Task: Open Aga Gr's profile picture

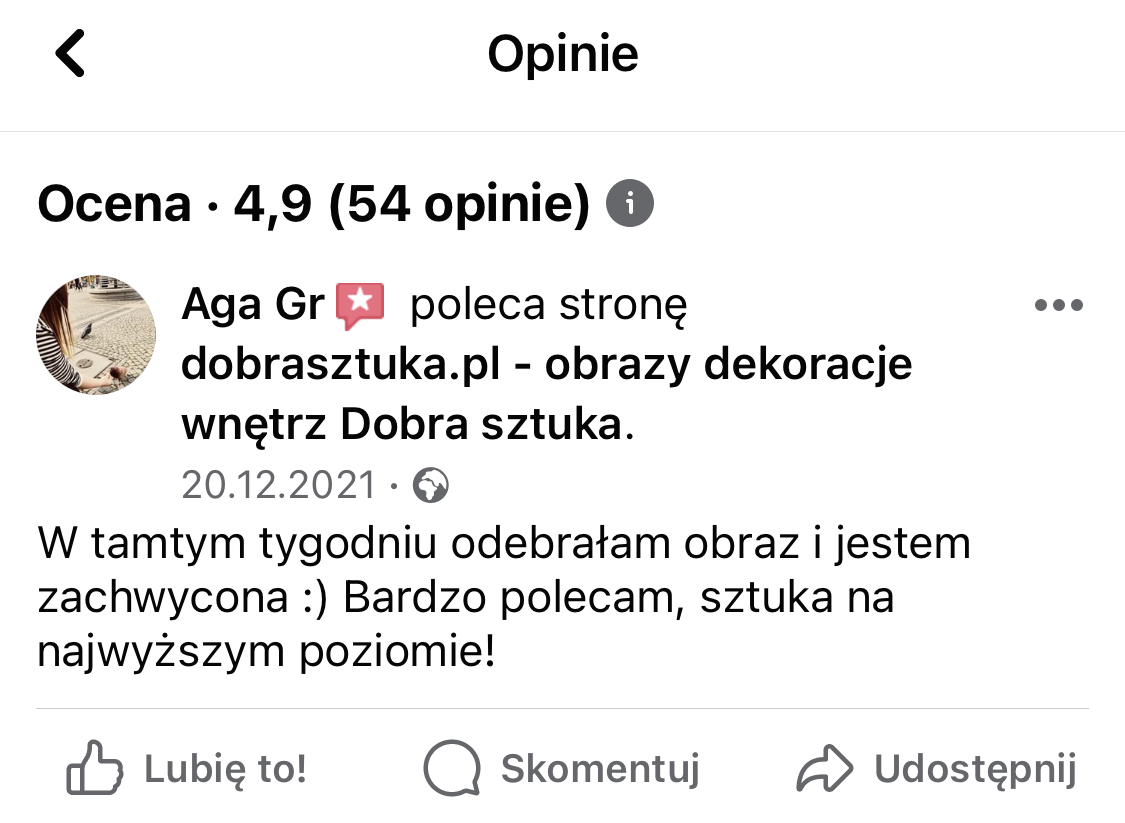Action: (x=96, y=336)
